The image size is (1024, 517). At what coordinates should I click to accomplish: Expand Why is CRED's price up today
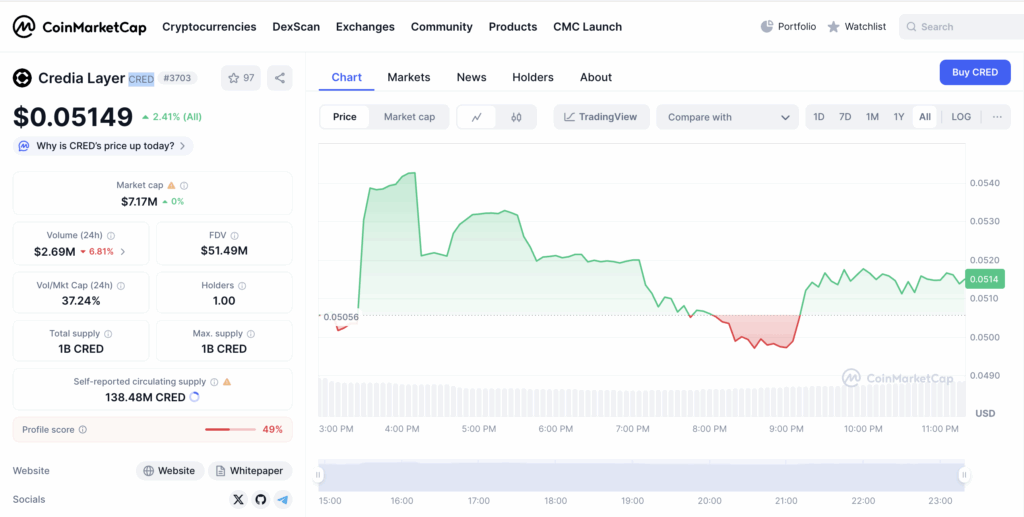pyautogui.click(x=104, y=146)
